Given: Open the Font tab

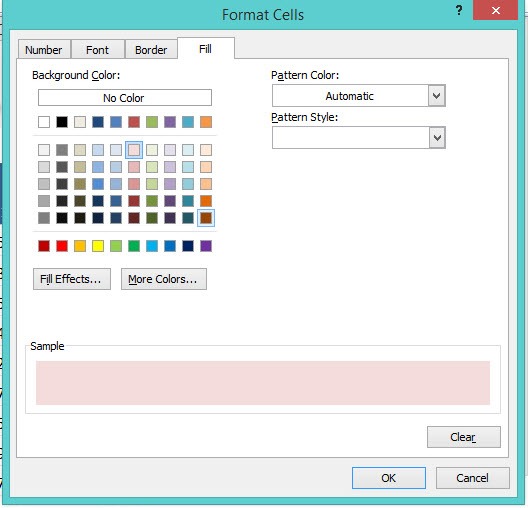Looking at the screenshot, I should [97, 50].
